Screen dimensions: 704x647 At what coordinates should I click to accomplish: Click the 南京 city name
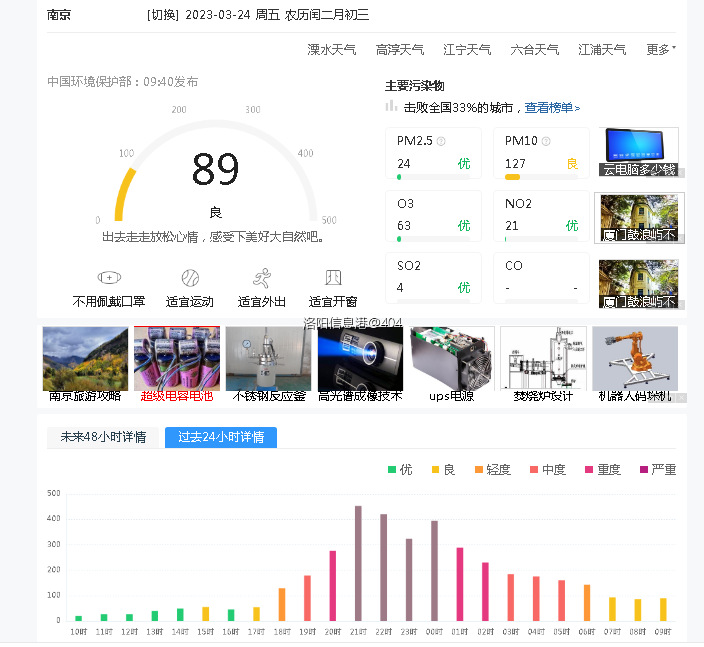coord(59,15)
